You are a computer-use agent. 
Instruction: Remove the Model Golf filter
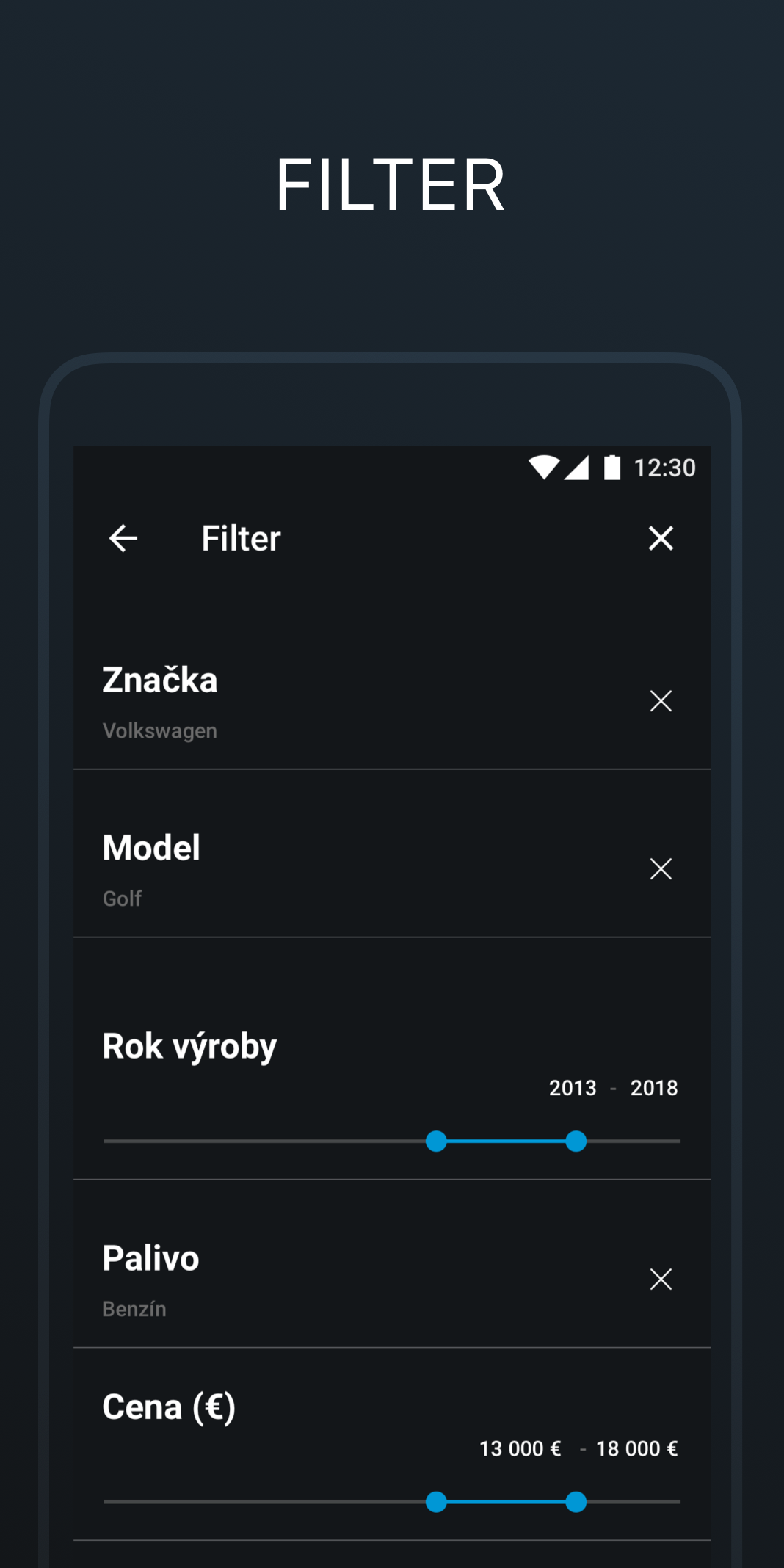(x=661, y=868)
